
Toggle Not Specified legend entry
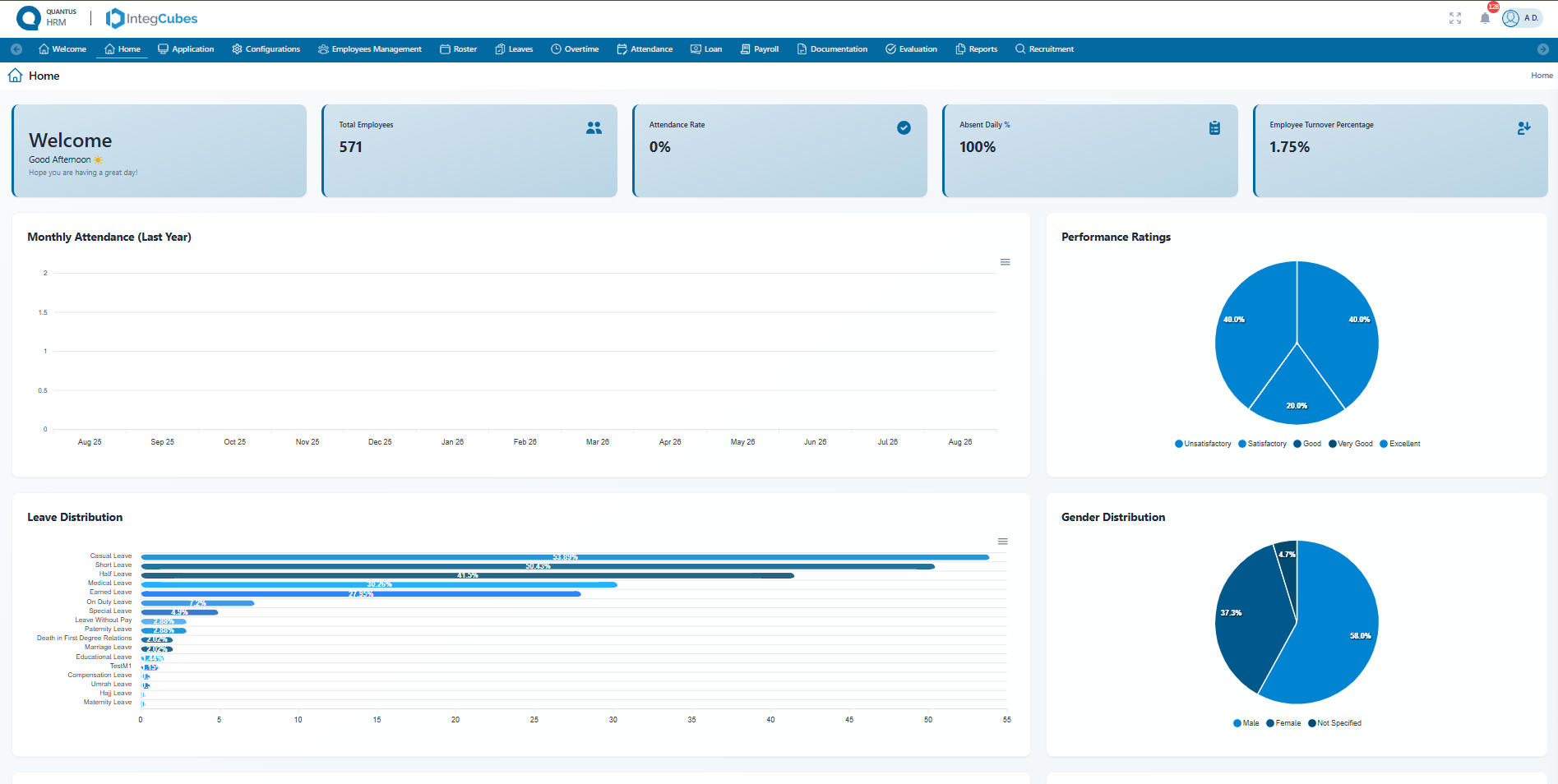pos(1334,723)
